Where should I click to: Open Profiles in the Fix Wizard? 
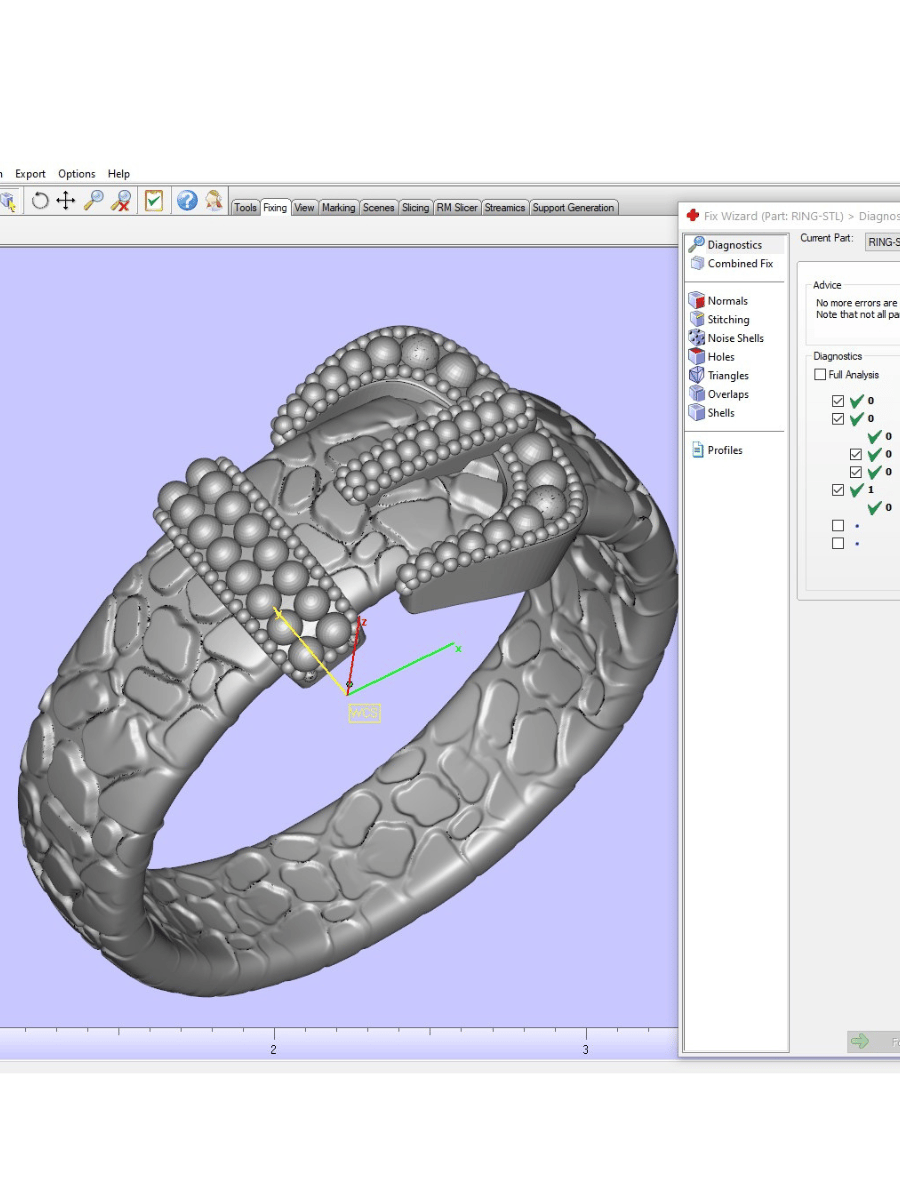coord(725,451)
